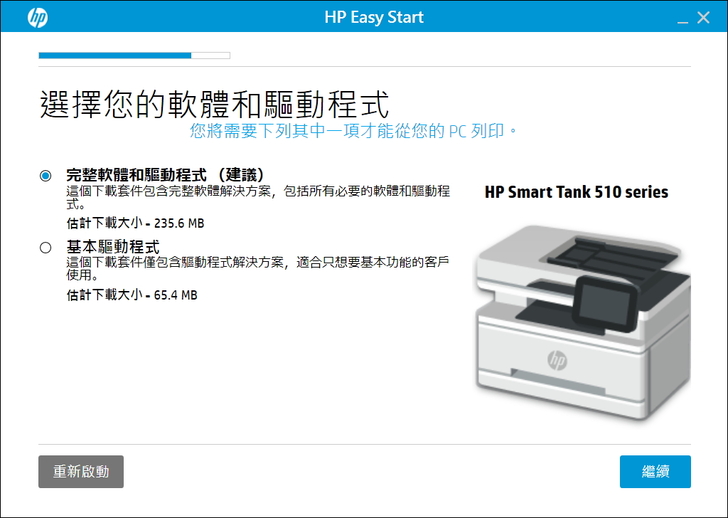This screenshot has width=728, height=518.
Task: Click the HP Easy Start title text
Action: tap(374, 18)
